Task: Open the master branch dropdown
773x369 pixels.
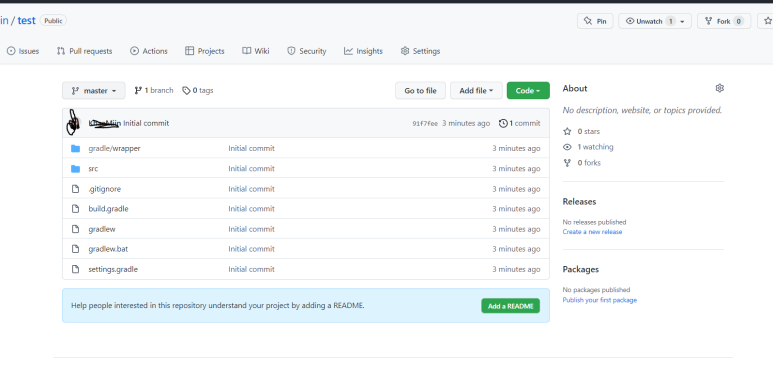Action: point(94,91)
